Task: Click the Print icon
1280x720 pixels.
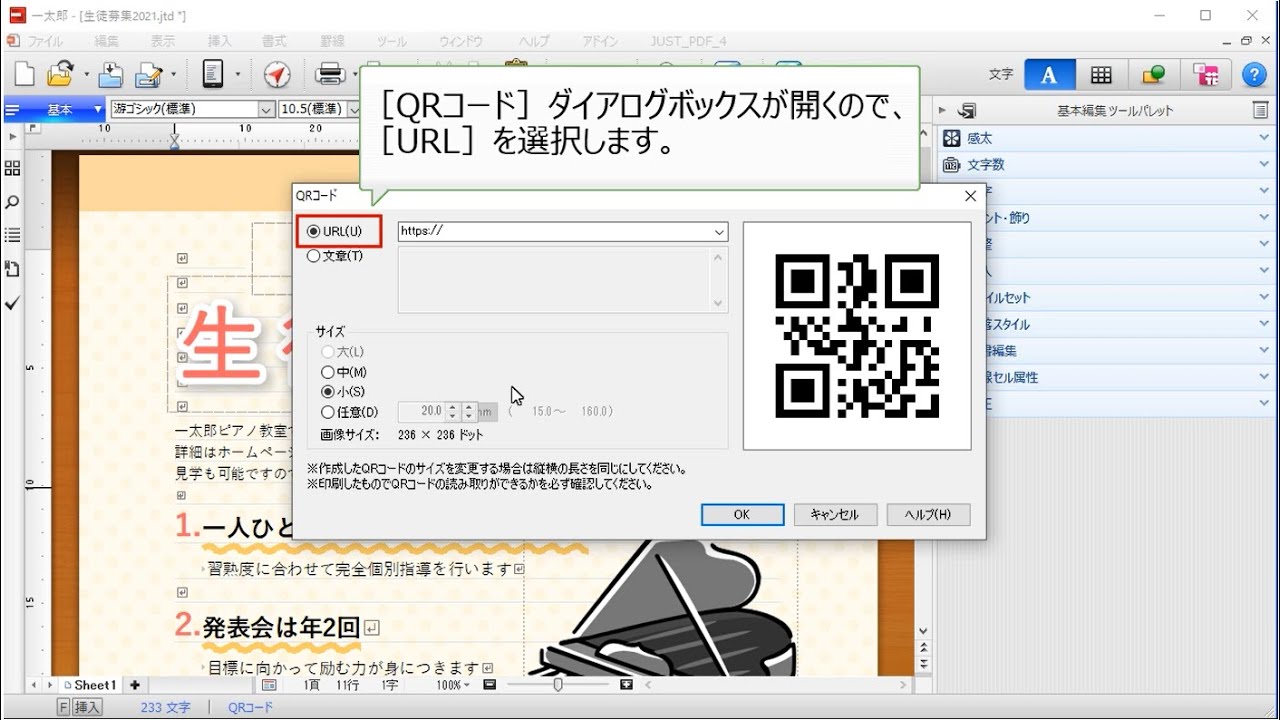Action: pos(330,74)
